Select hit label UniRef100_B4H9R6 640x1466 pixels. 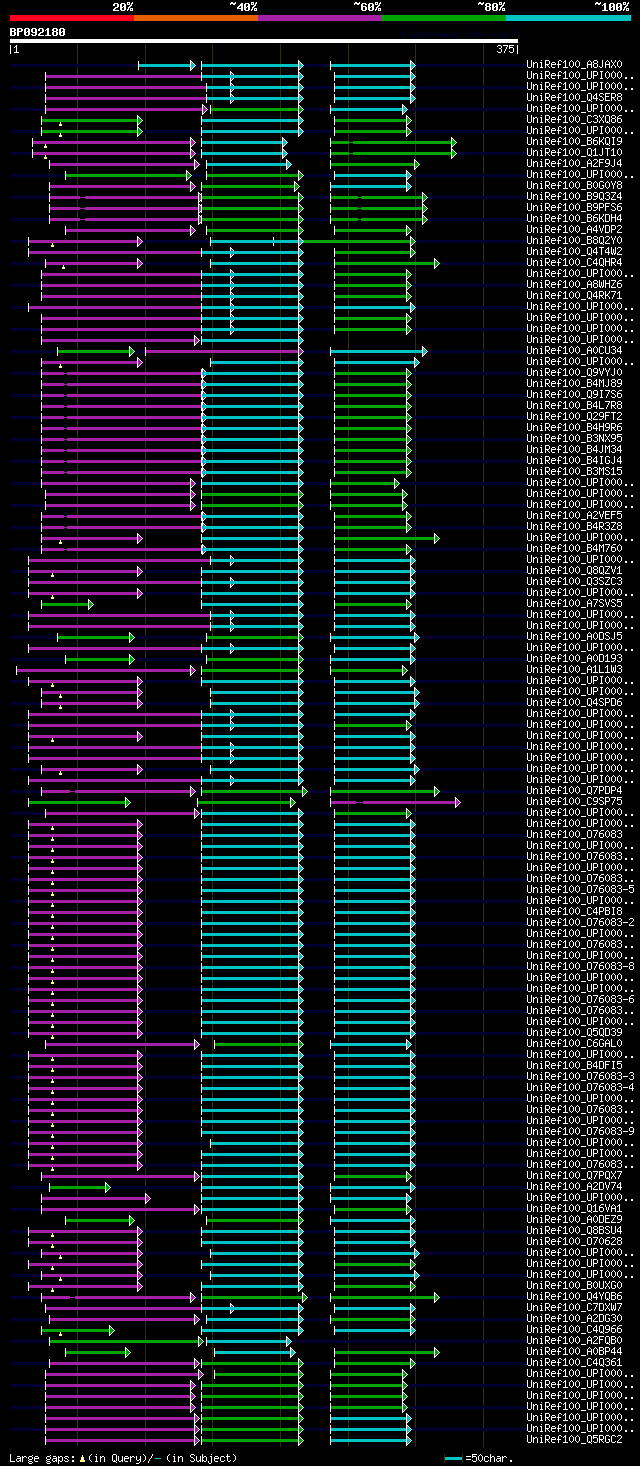(575, 428)
